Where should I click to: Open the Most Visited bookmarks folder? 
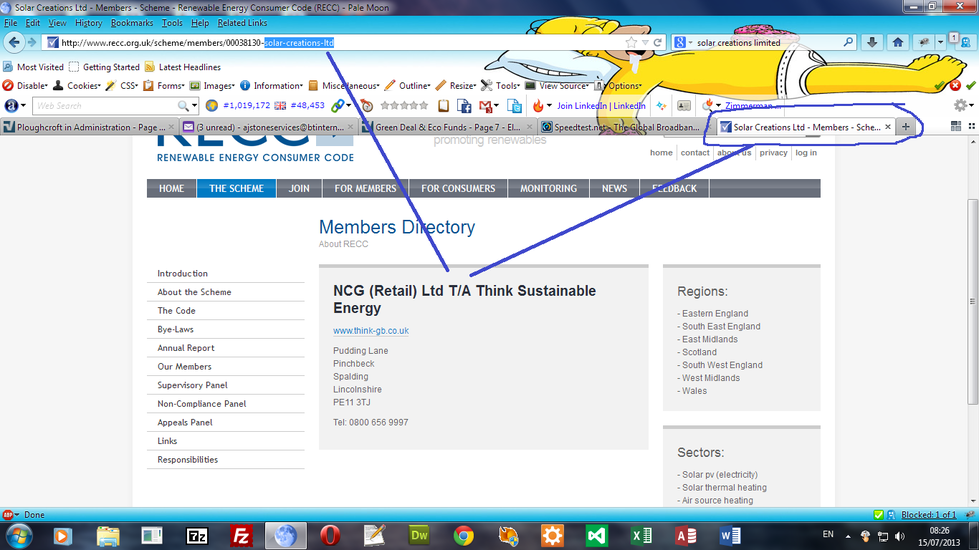(x=34, y=67)
